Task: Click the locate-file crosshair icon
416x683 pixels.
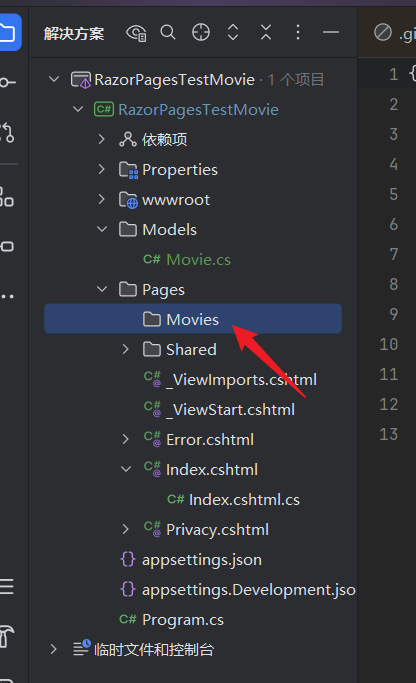Action: click(201, 32)
